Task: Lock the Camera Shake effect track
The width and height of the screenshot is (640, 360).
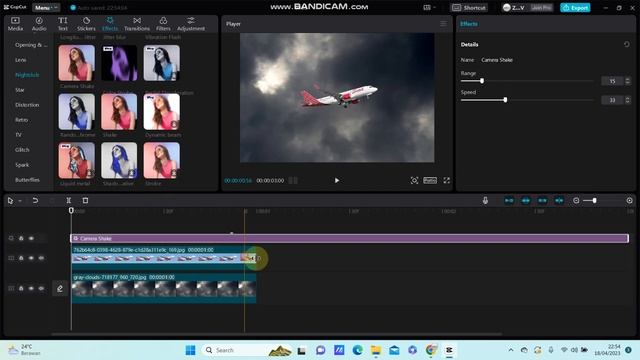Action: [x=21, y=238]
